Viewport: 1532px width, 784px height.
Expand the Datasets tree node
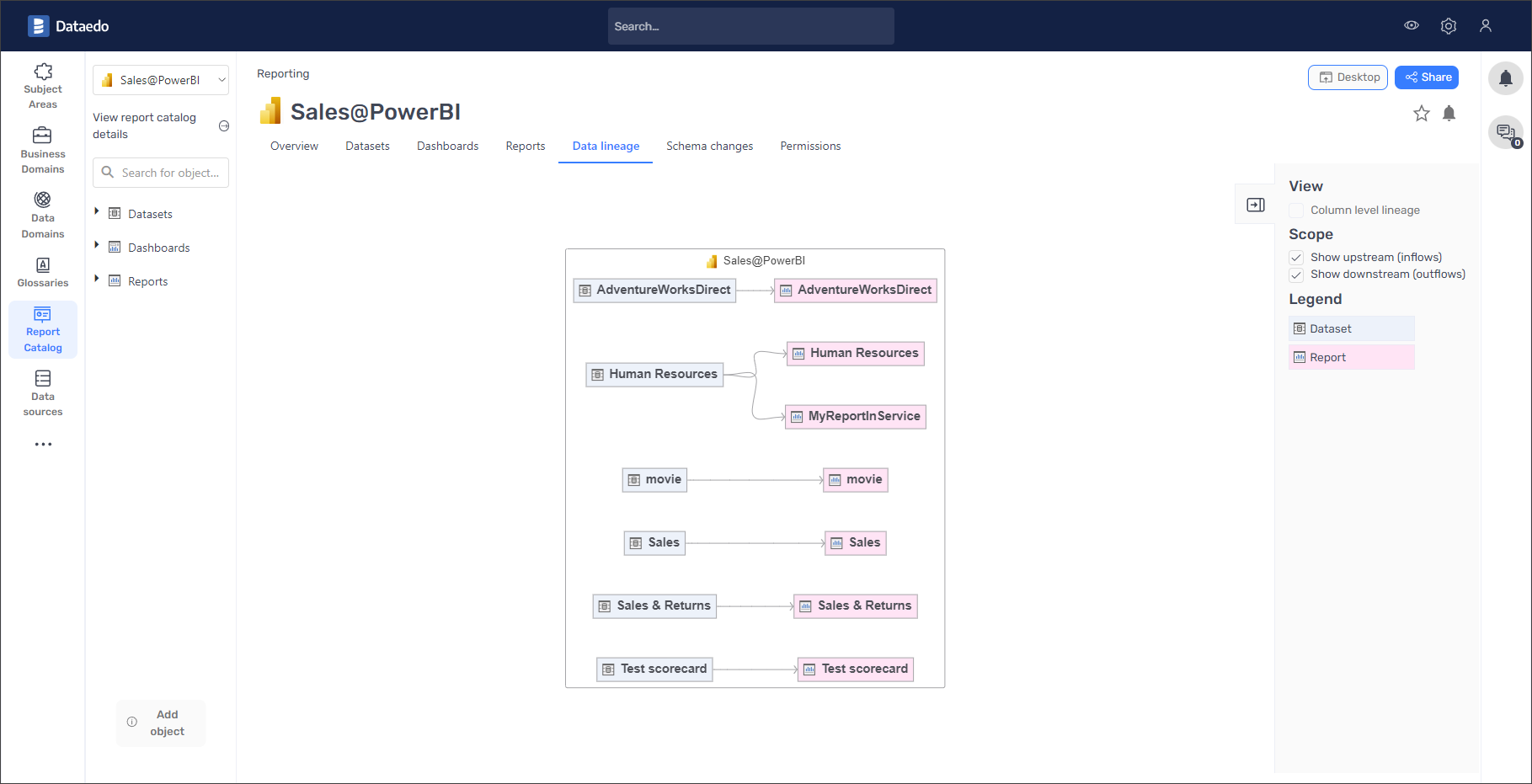[x=97, y=211]
